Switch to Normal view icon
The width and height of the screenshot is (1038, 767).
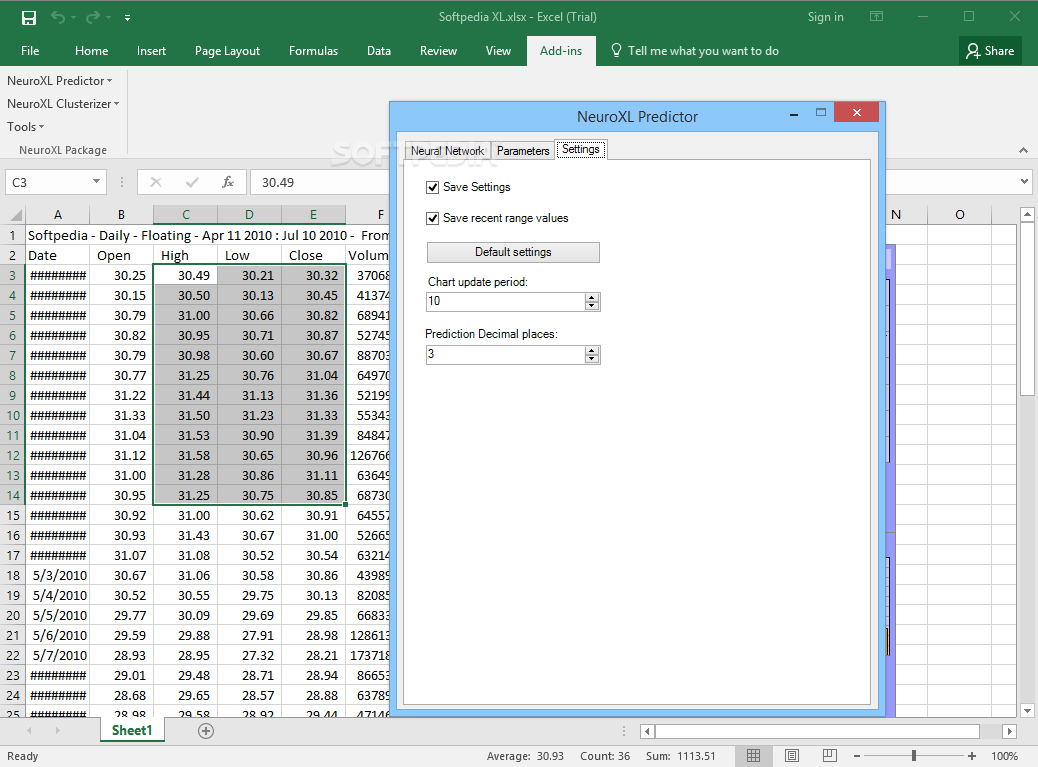coord(753,756)
